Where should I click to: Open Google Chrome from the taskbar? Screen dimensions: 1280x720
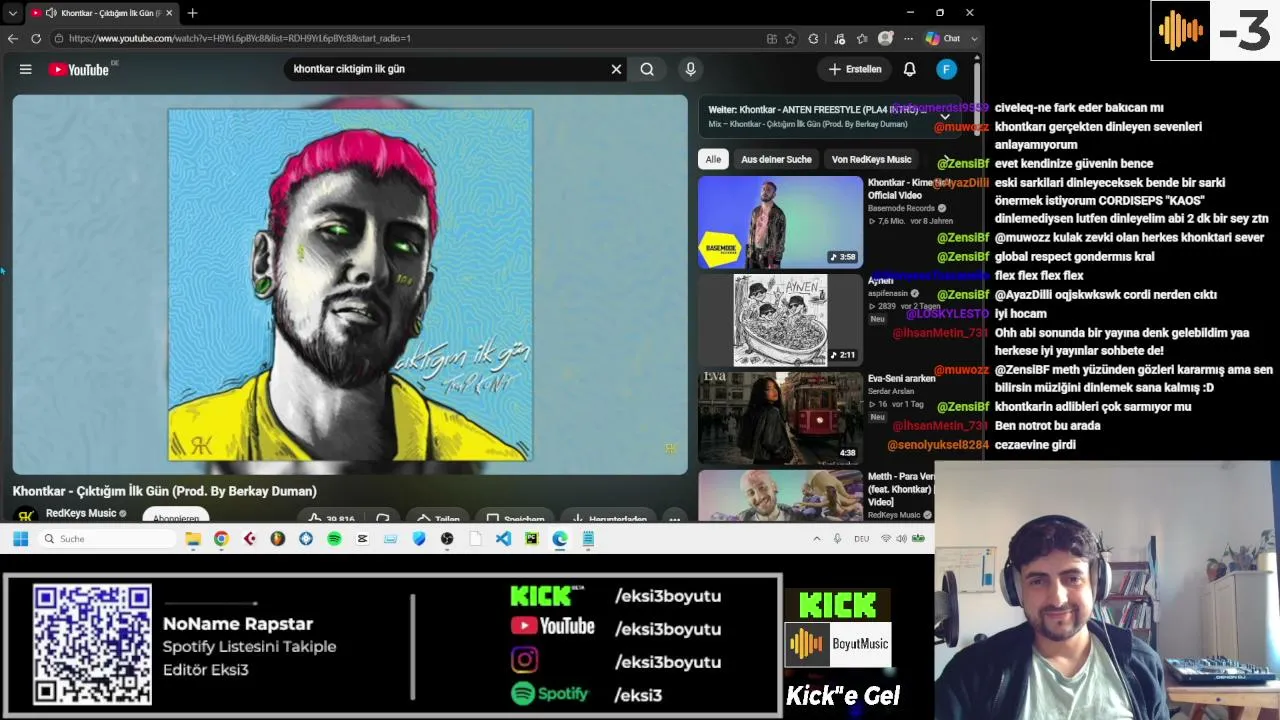[221, 539]
